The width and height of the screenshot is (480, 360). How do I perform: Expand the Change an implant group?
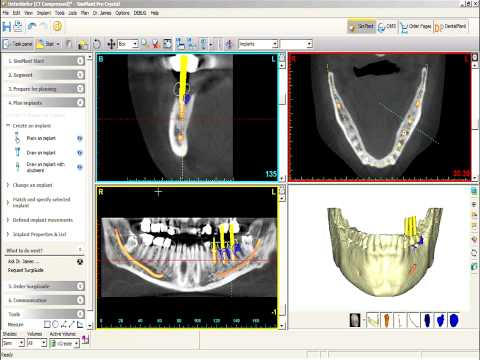(30, 185)
